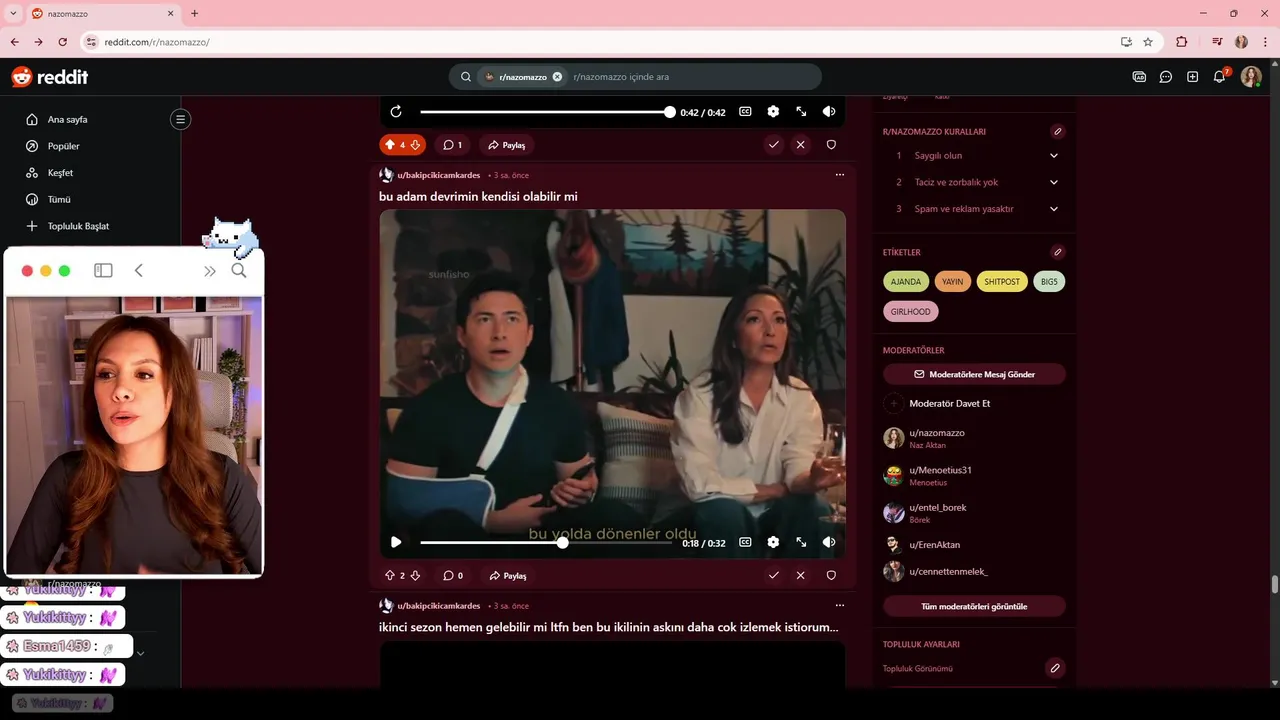
Task: Click the Reddit ads icon in the header
Action: pyautogui.click(x=1139, y=77)
